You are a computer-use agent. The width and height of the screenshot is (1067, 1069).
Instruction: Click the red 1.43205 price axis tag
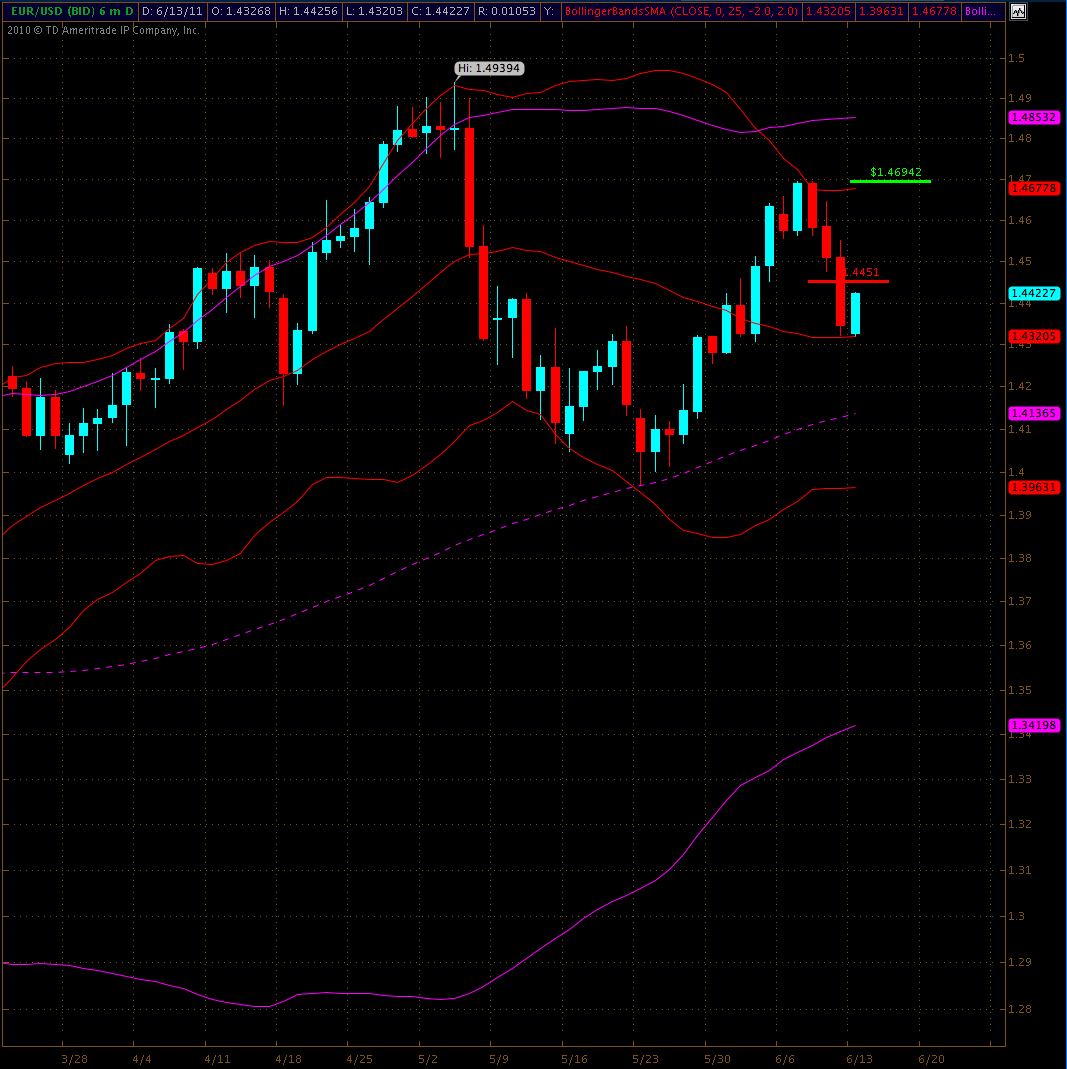(x=1034, y=336)
